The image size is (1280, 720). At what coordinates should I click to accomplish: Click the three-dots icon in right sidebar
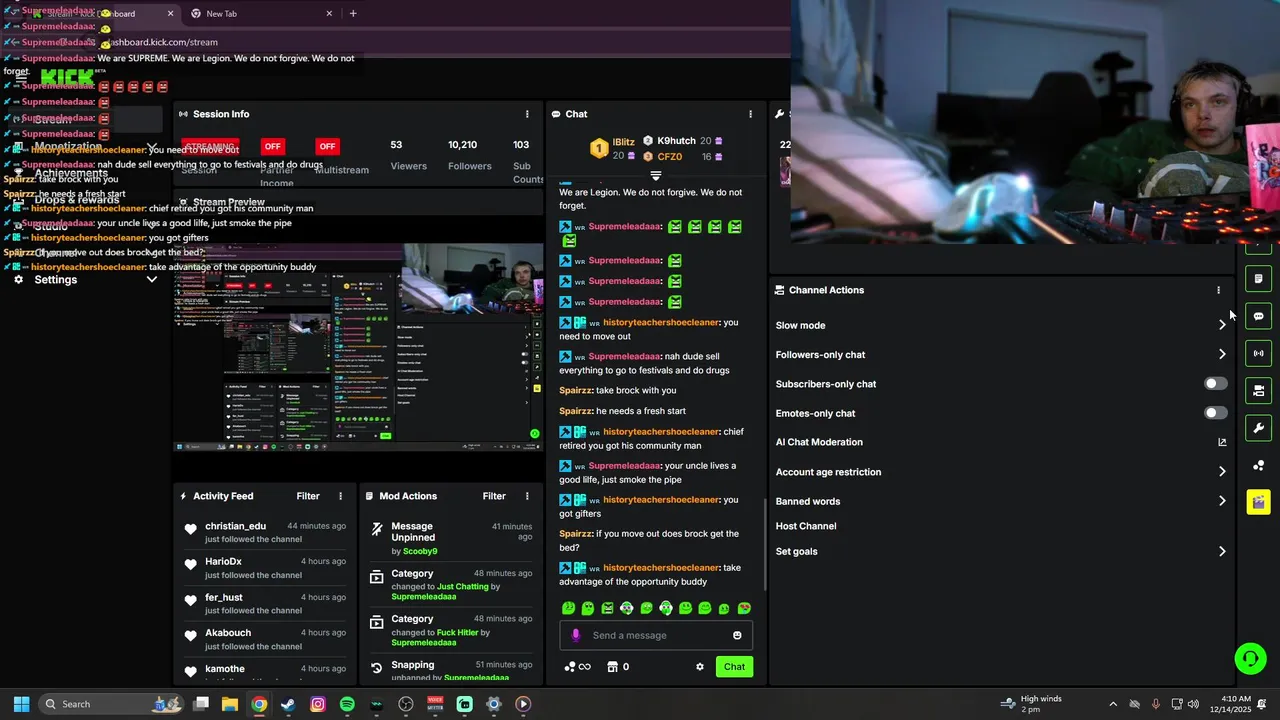tap(1258, 465)
